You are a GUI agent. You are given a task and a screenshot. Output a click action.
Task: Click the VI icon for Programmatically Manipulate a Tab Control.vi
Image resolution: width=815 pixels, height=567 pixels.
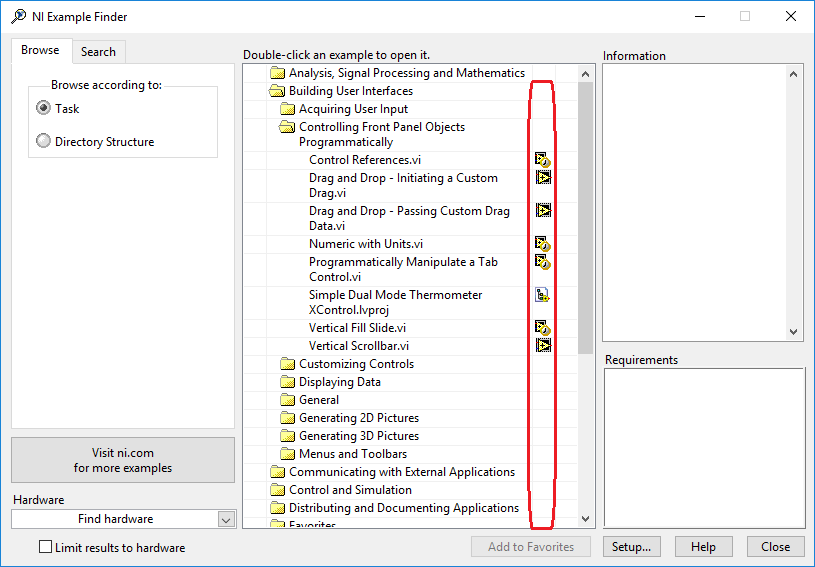pyautogui.click(x=543, y=262)
